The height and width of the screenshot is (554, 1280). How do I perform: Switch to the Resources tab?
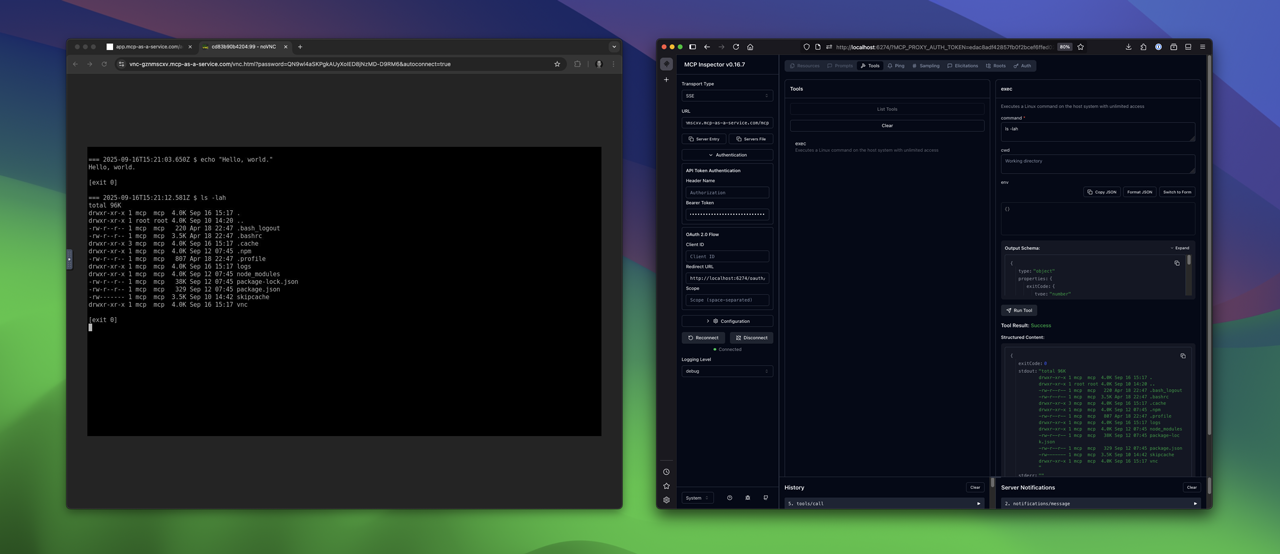tap(804, 66)
